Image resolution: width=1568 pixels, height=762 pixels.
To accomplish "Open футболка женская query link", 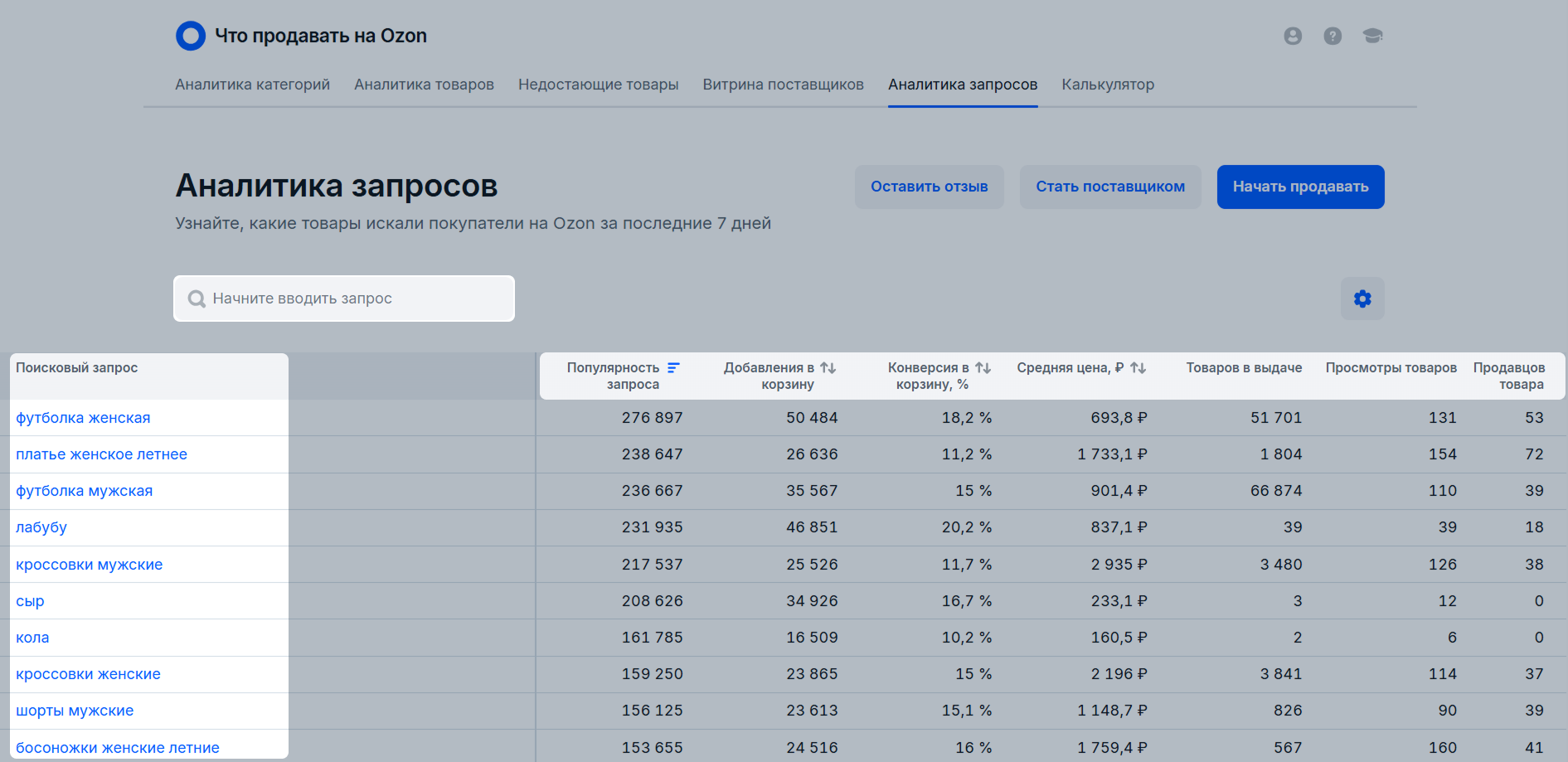I will 83,418.
